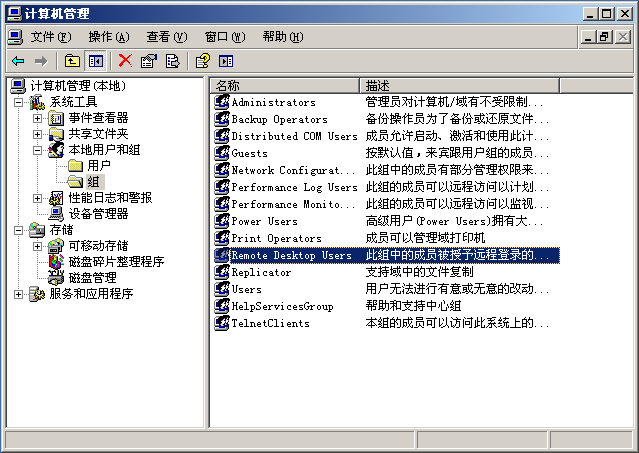639x453 pixels.
Task: Select the Performance Log Users group
Action: point(294,187)
